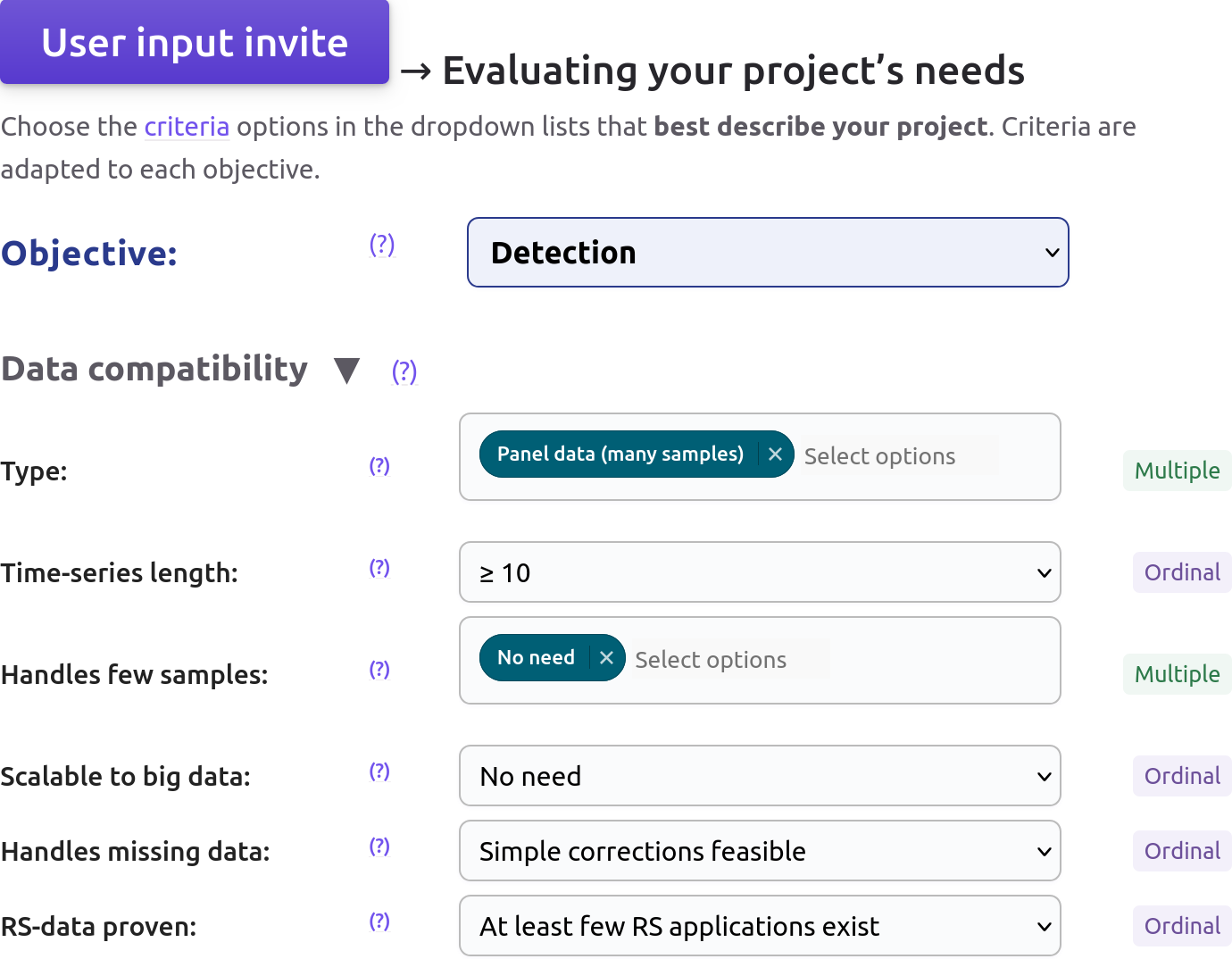
Task: Collapse the Data compatibility section
Action: coord(346,371)
